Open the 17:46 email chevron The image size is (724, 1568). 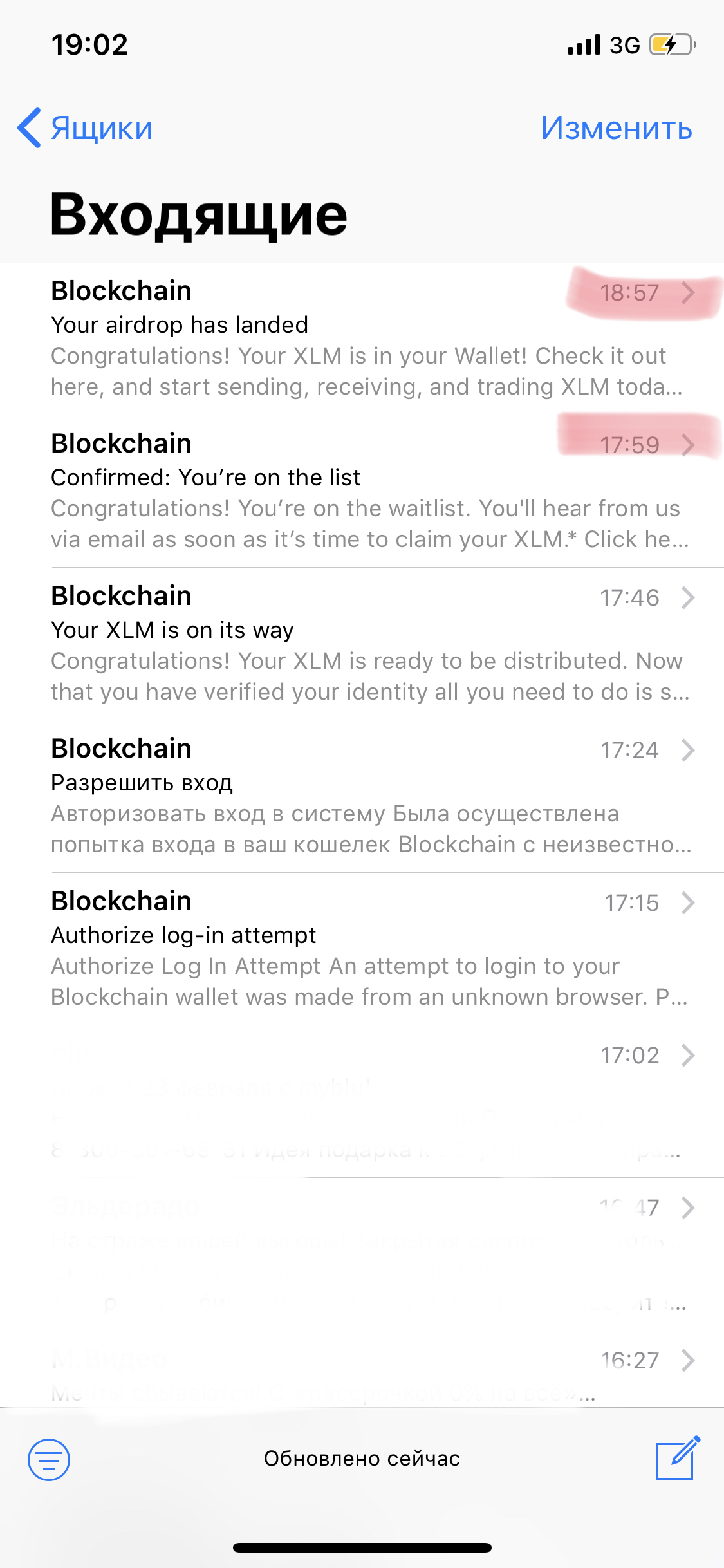click(688, 597)
